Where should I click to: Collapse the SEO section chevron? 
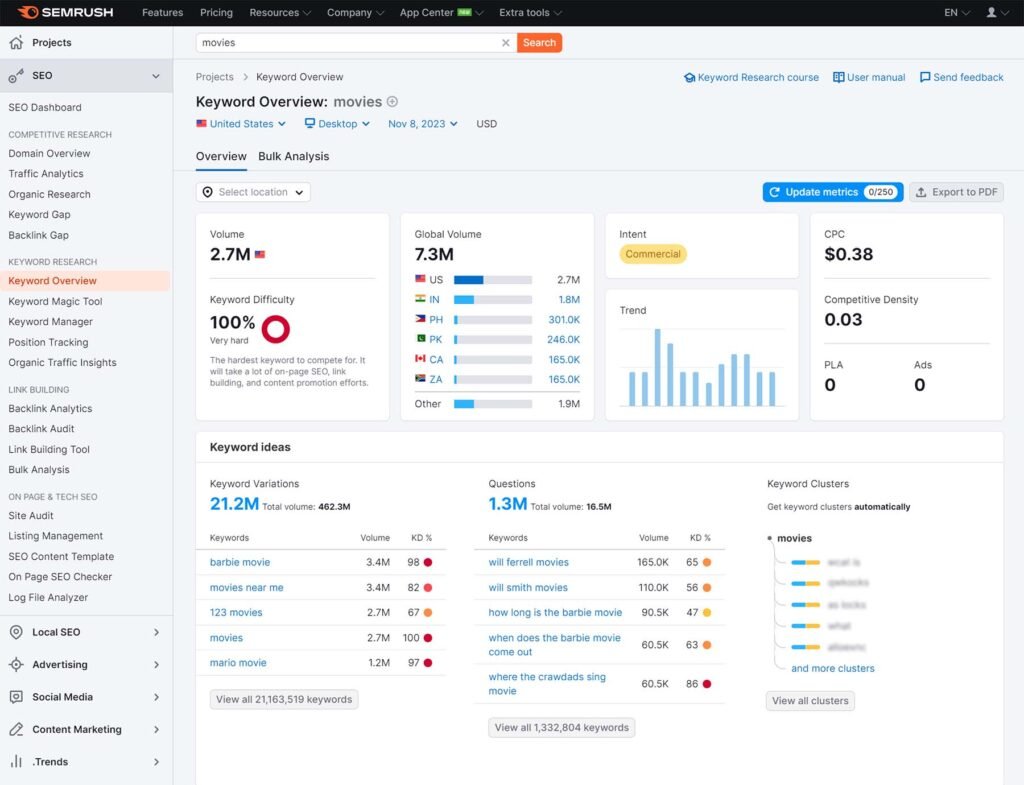(156, 76)
